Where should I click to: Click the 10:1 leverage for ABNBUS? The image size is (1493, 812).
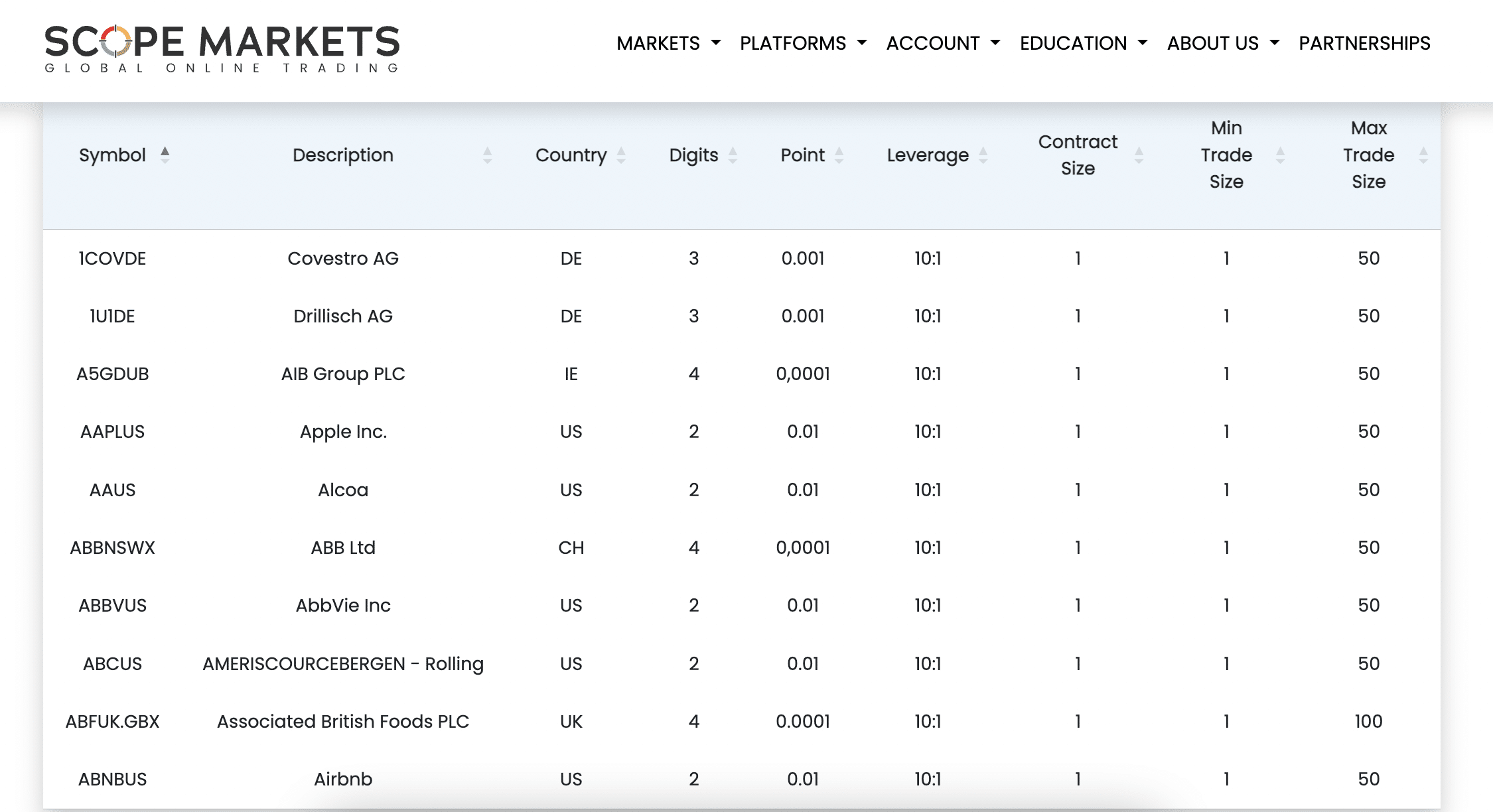928,779
